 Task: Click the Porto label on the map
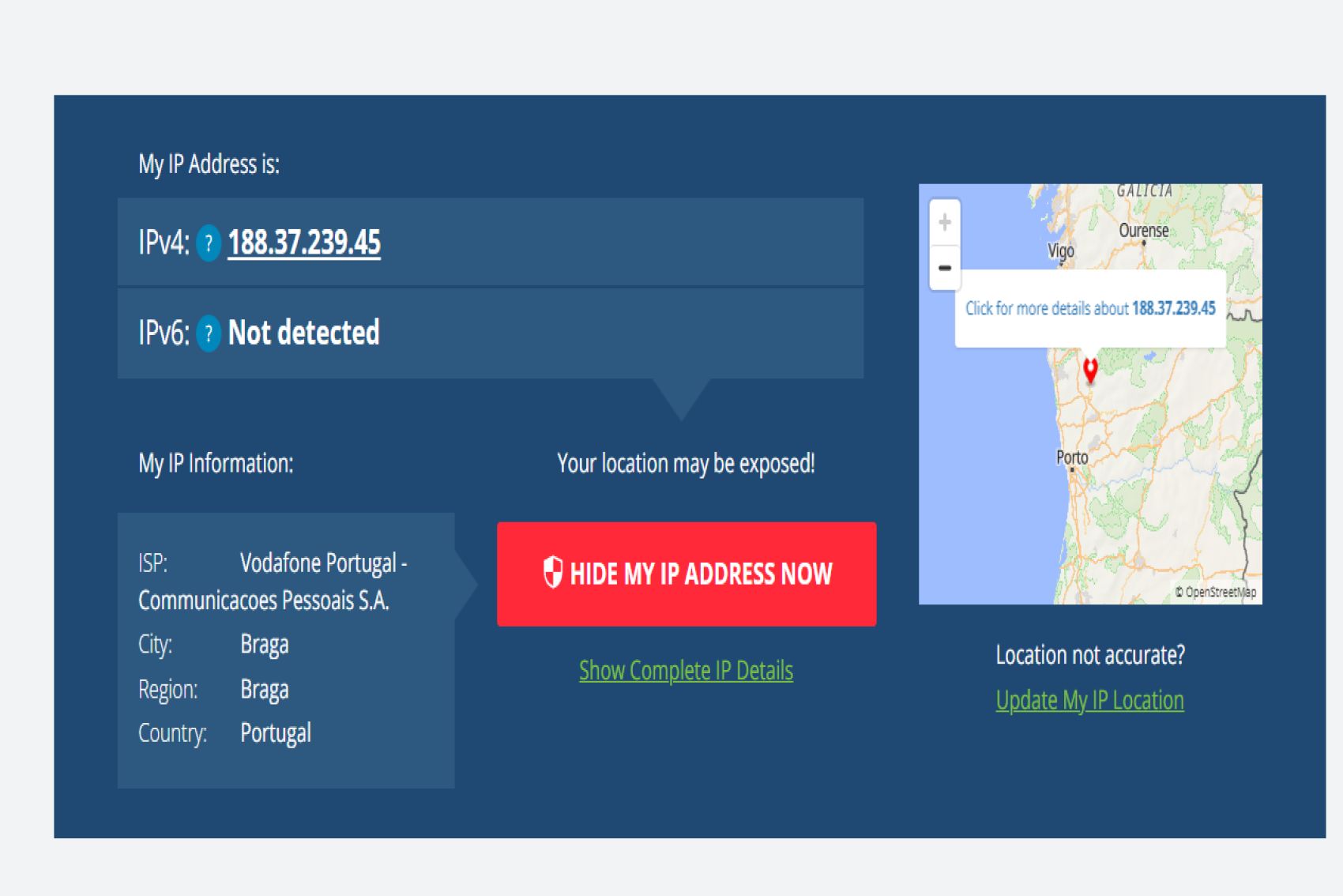coord(1072,457)
